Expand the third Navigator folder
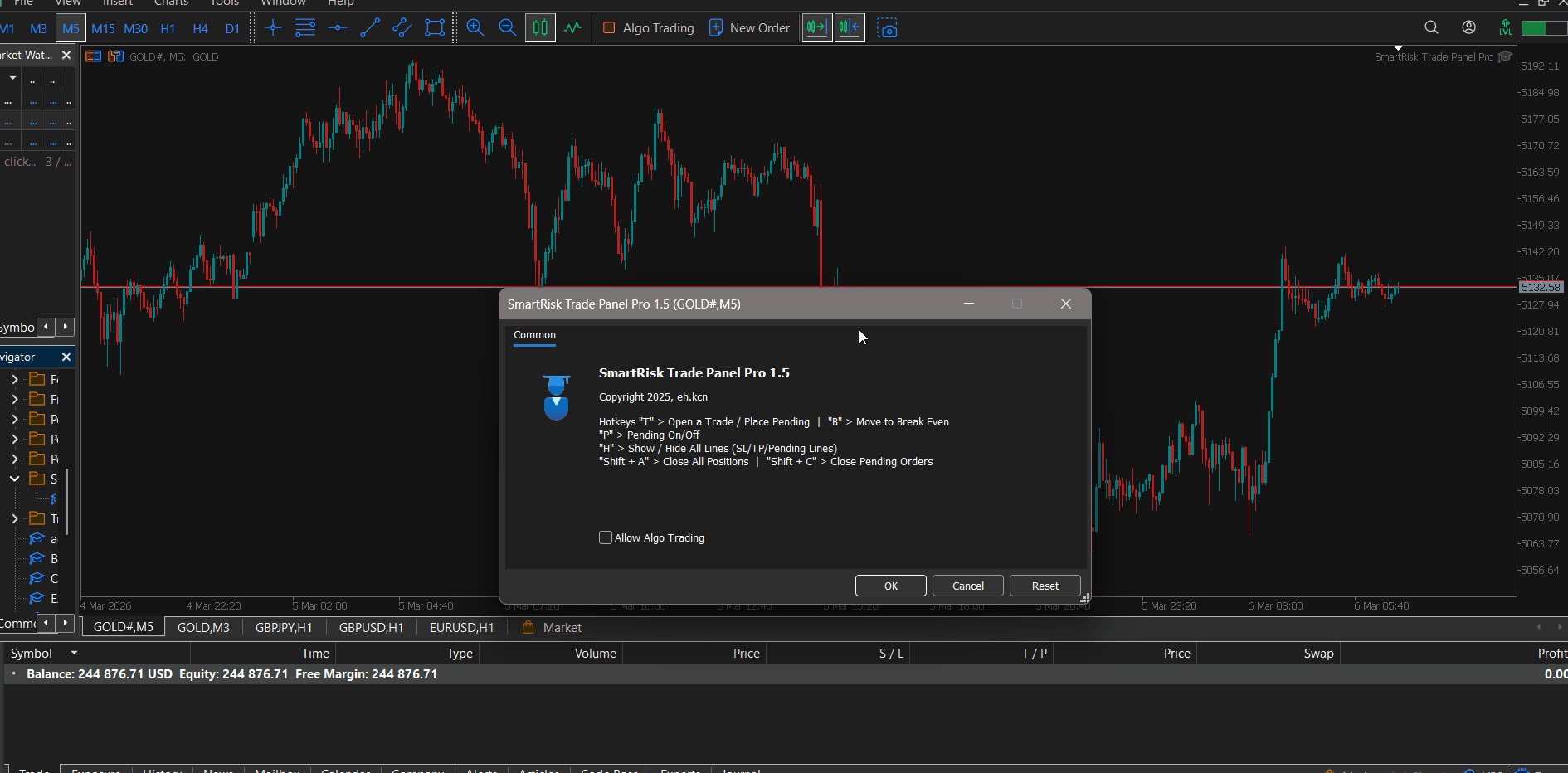 tap(15, 419)
